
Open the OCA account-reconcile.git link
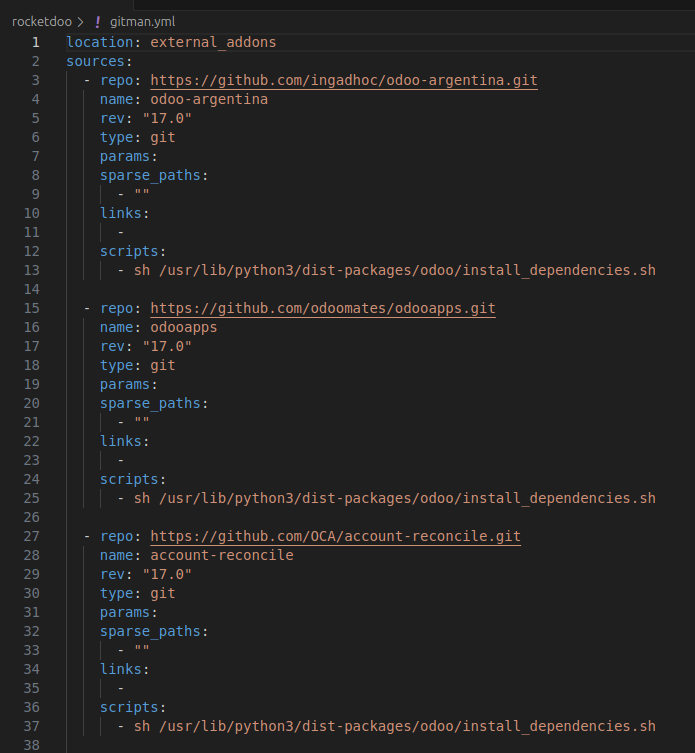coord(336,536)
